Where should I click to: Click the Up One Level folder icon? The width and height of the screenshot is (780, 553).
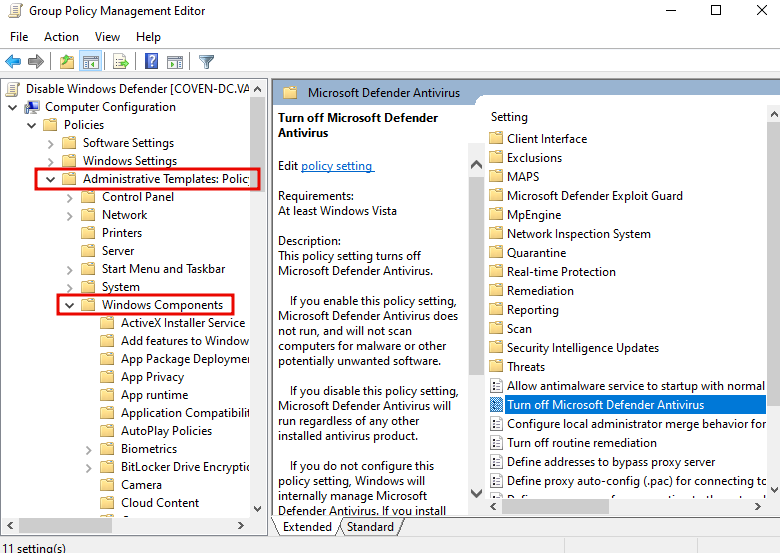tap(67, 62)
